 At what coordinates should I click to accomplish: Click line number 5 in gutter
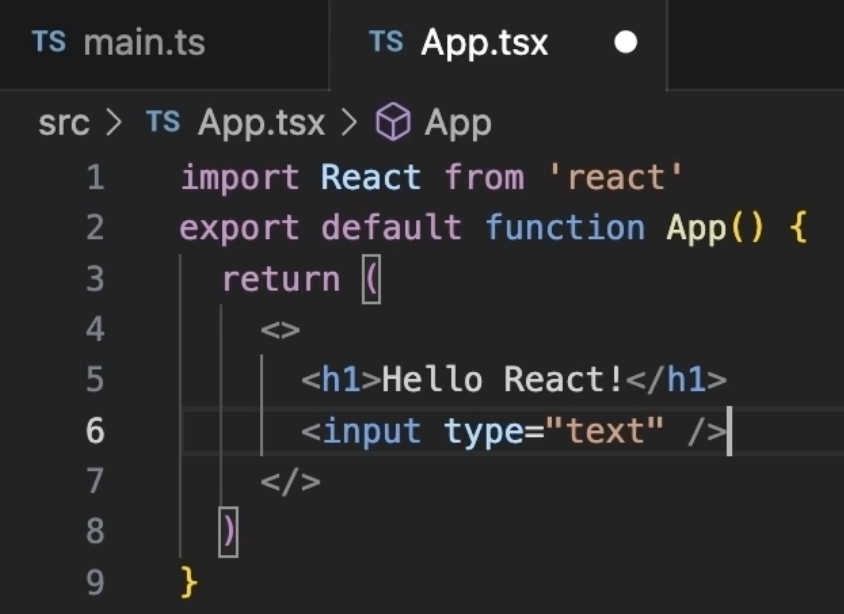[x=95, y=379]
